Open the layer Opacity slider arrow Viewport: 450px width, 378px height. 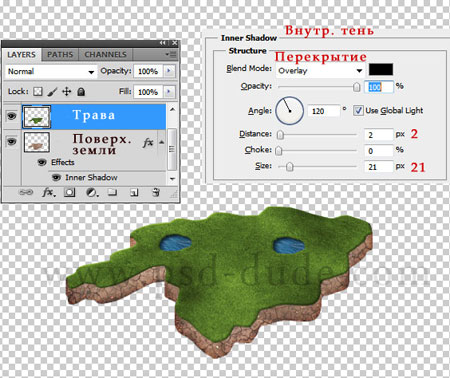[169, 71]
